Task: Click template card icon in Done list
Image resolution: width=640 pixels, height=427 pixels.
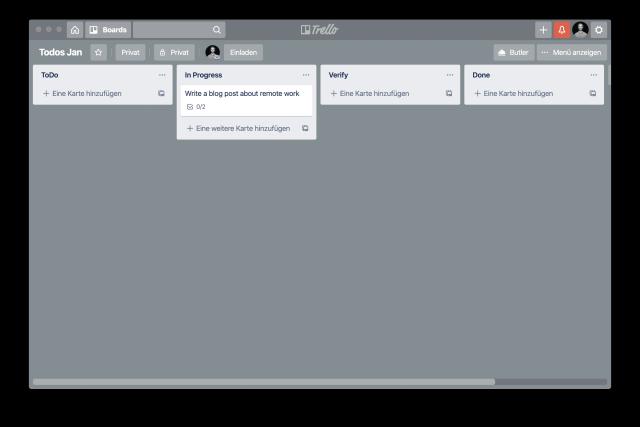Action: coord(593,93)
